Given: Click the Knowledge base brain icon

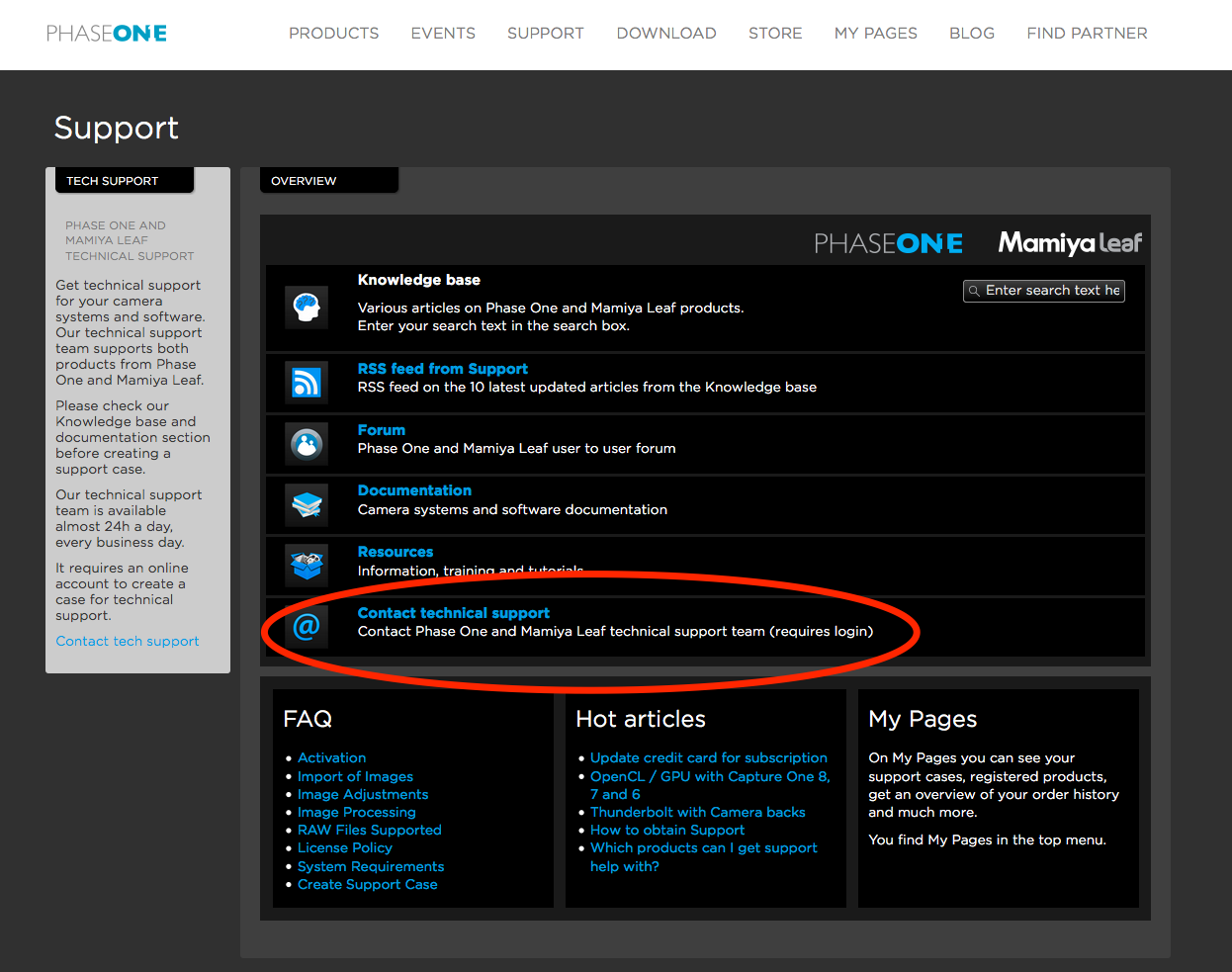Looking at the screenshot, I should (x=307, y=307).
